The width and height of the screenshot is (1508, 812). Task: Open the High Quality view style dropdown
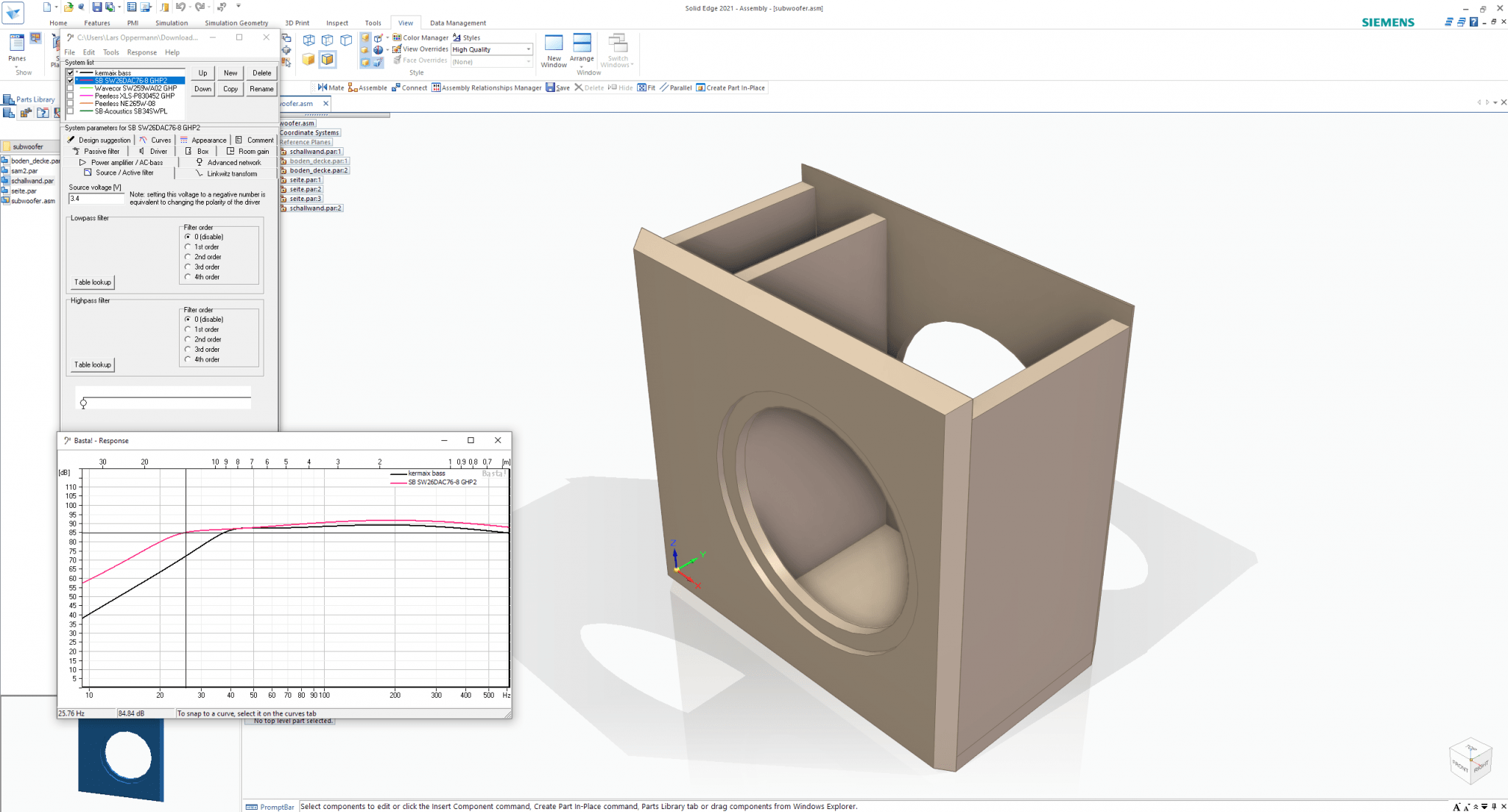coord(528,49)
